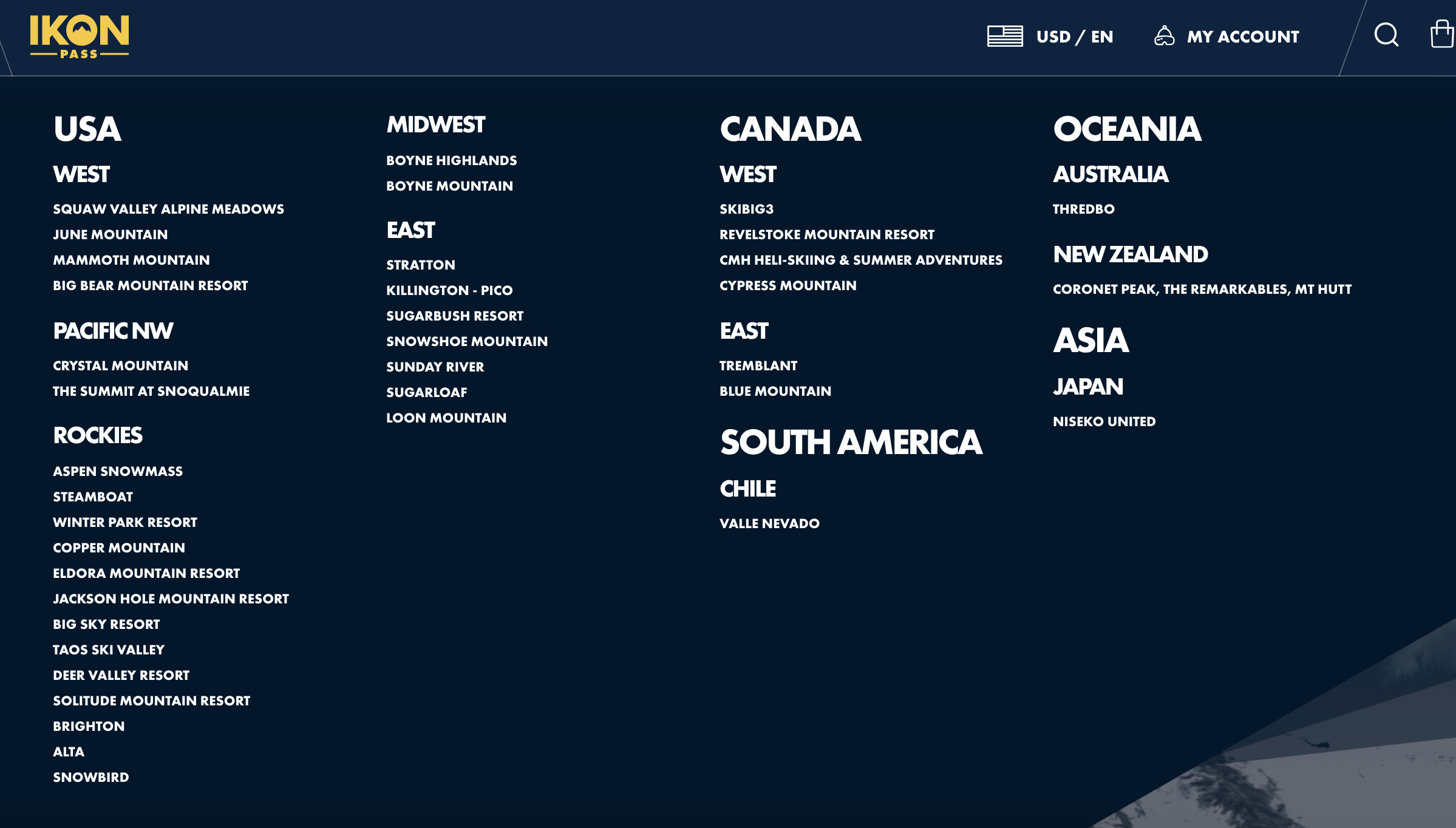Click the New Zealand subheading
Viewport: 1456px width, 828px height.
1130,255
